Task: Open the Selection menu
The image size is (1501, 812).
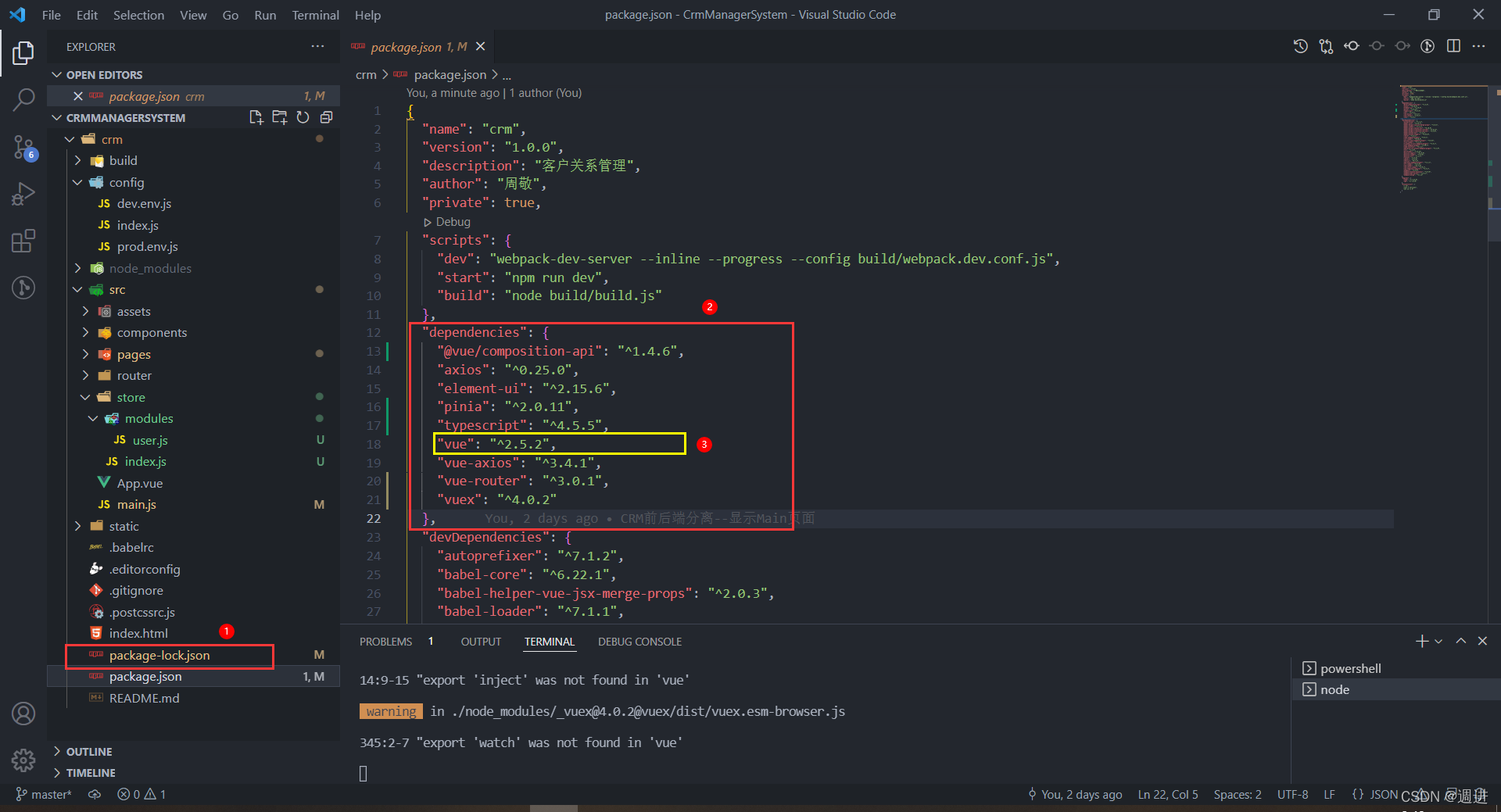Action: pos(138,15)
